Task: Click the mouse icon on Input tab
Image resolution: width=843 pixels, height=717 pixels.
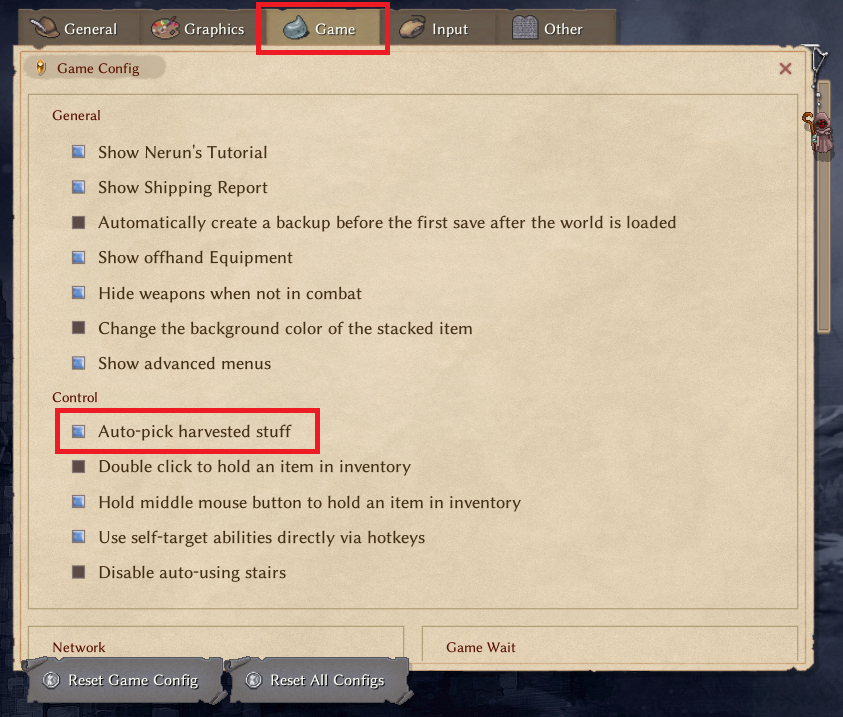Action: pos(412,28)
